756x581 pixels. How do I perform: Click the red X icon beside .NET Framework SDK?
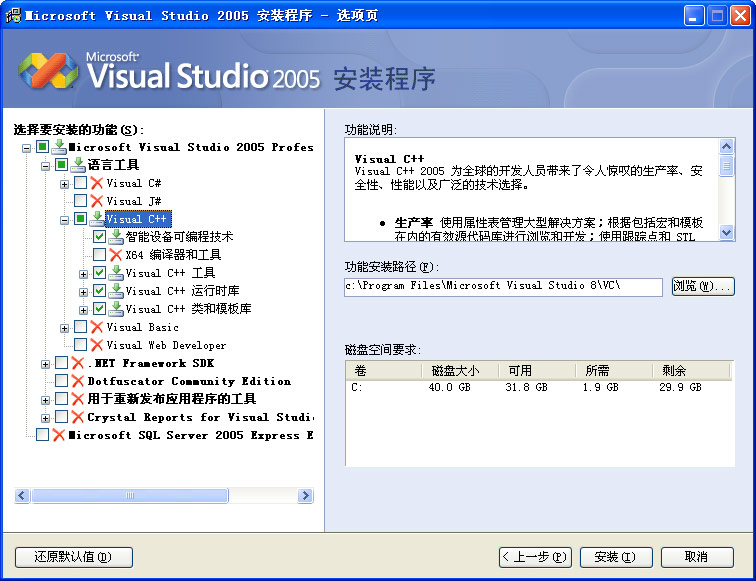click(78, 363)
